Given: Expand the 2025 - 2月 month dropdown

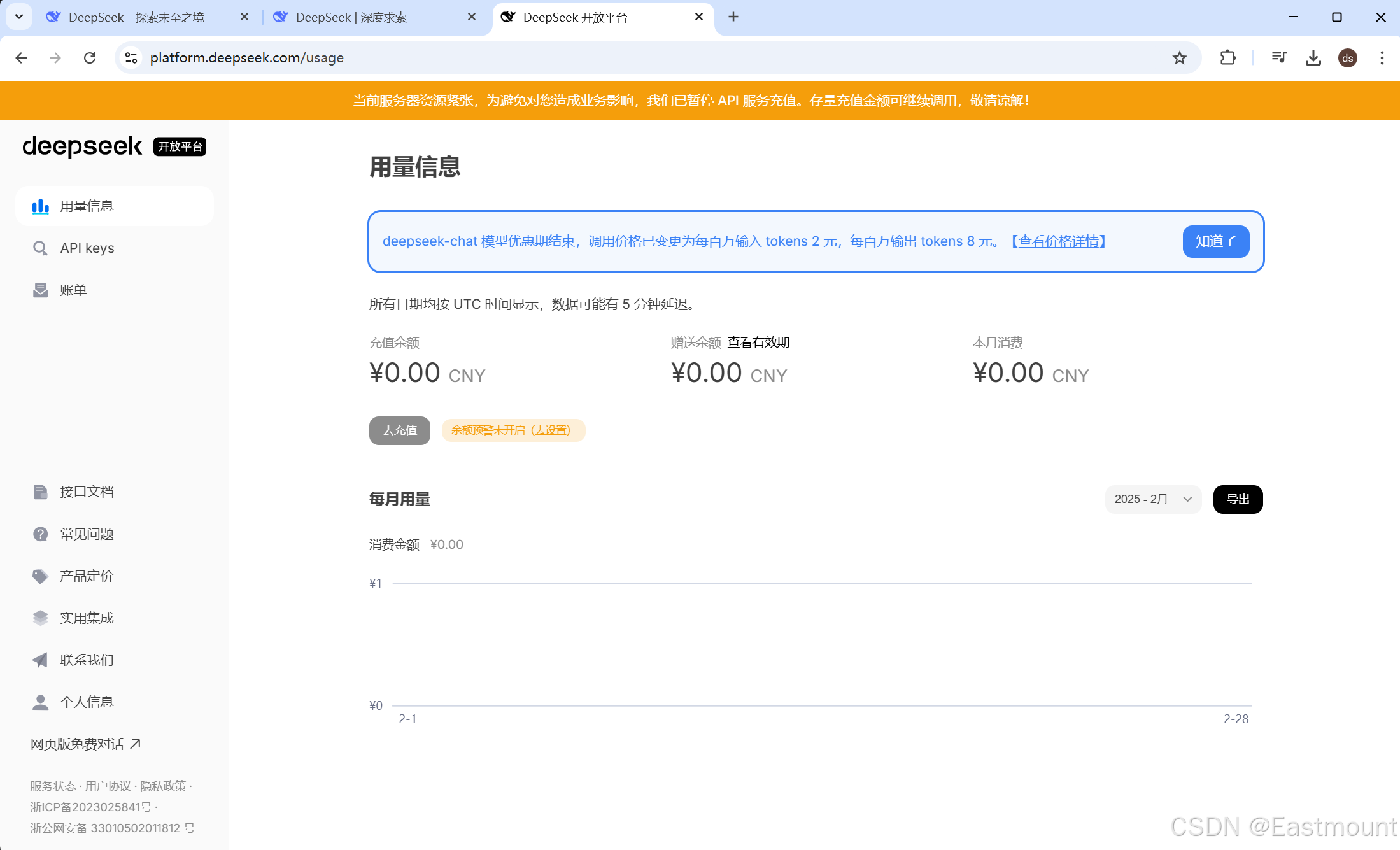Looking at the screenshot, I should (x=1152, y=499).
